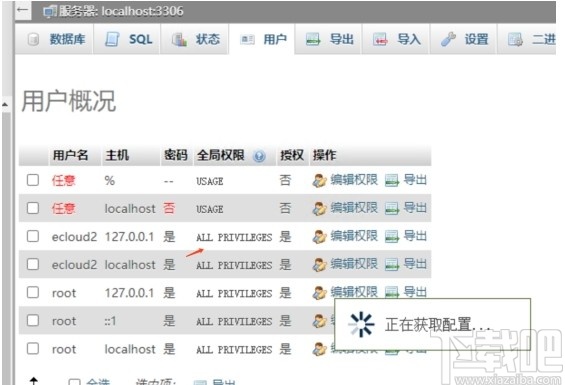This screenshot has height=385, width=565.
Task: Select the 用户 tab
Action: (x=262, y=39)
